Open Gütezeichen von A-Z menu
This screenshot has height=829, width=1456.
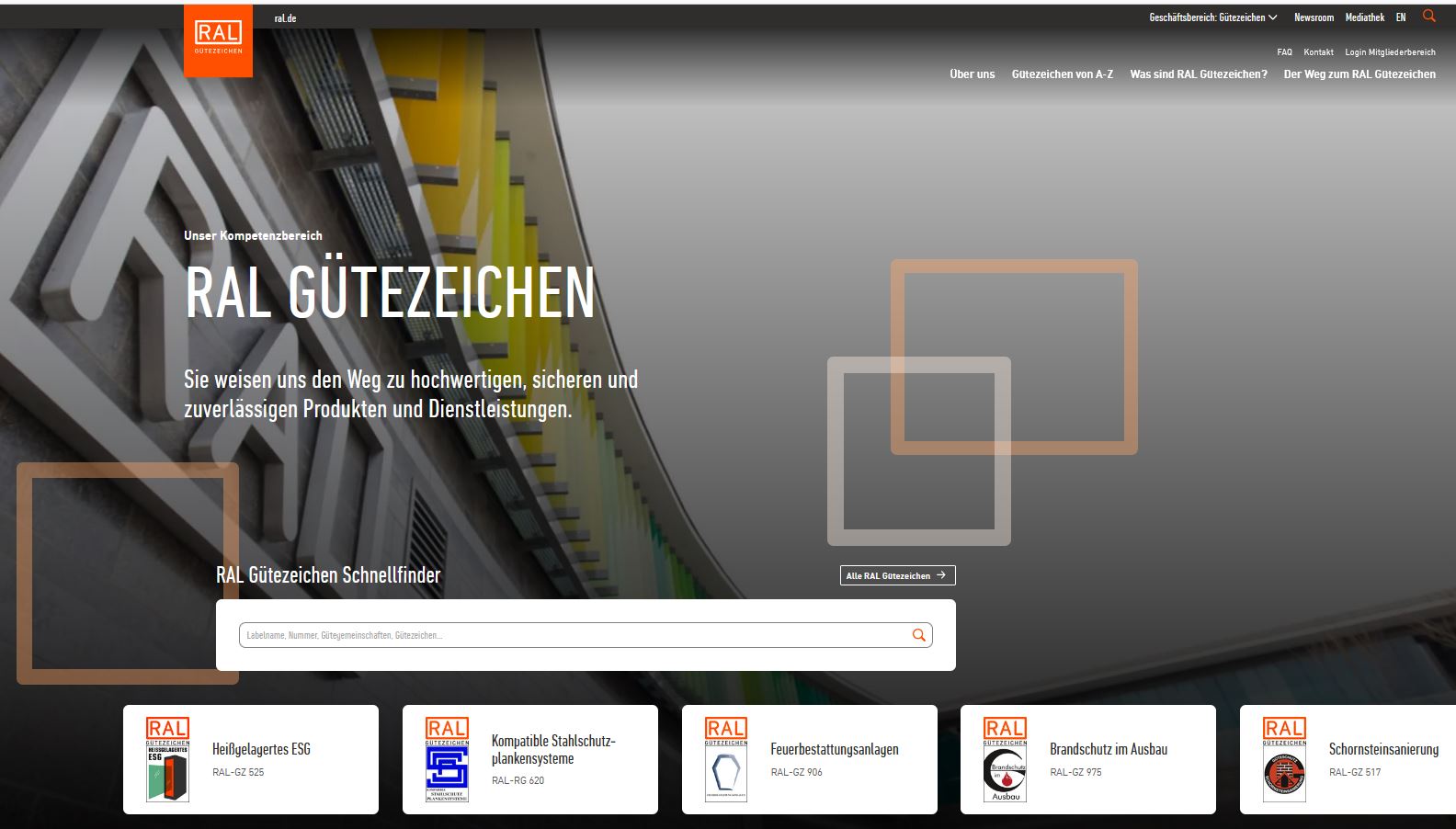[1062, 74]
